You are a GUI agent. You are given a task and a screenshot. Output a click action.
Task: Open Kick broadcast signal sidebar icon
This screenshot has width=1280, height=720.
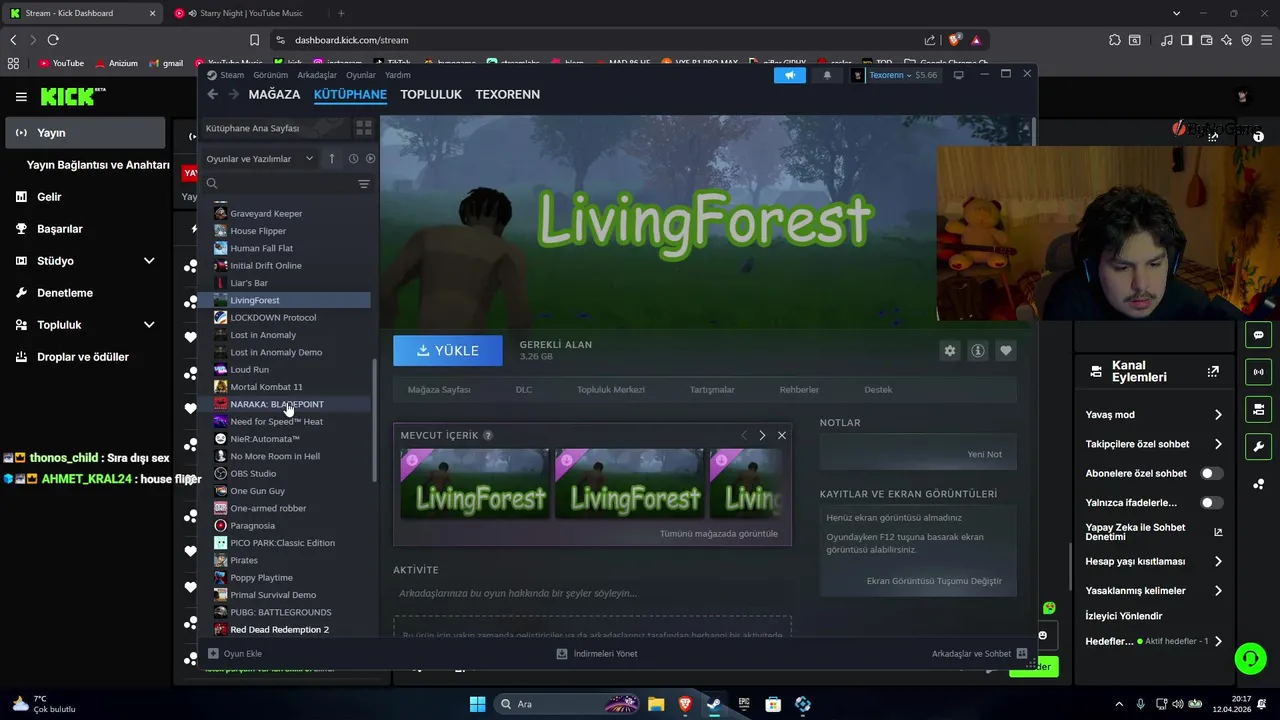[1258, 372]
